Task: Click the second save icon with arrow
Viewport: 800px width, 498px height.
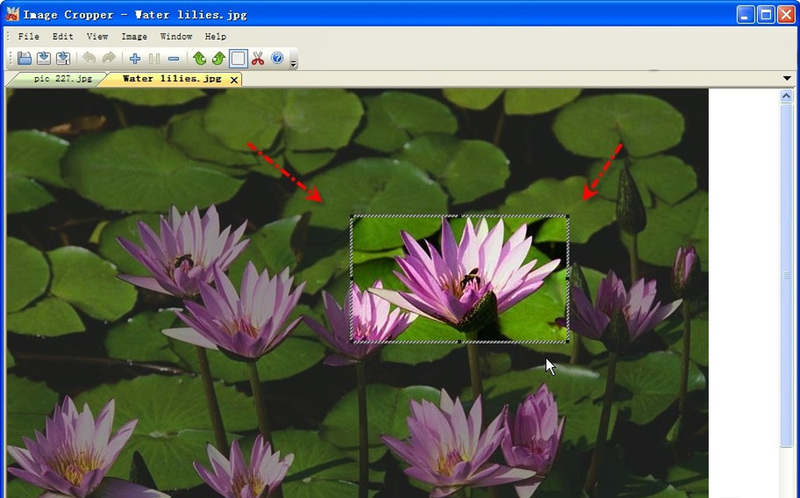Action: 44,58
